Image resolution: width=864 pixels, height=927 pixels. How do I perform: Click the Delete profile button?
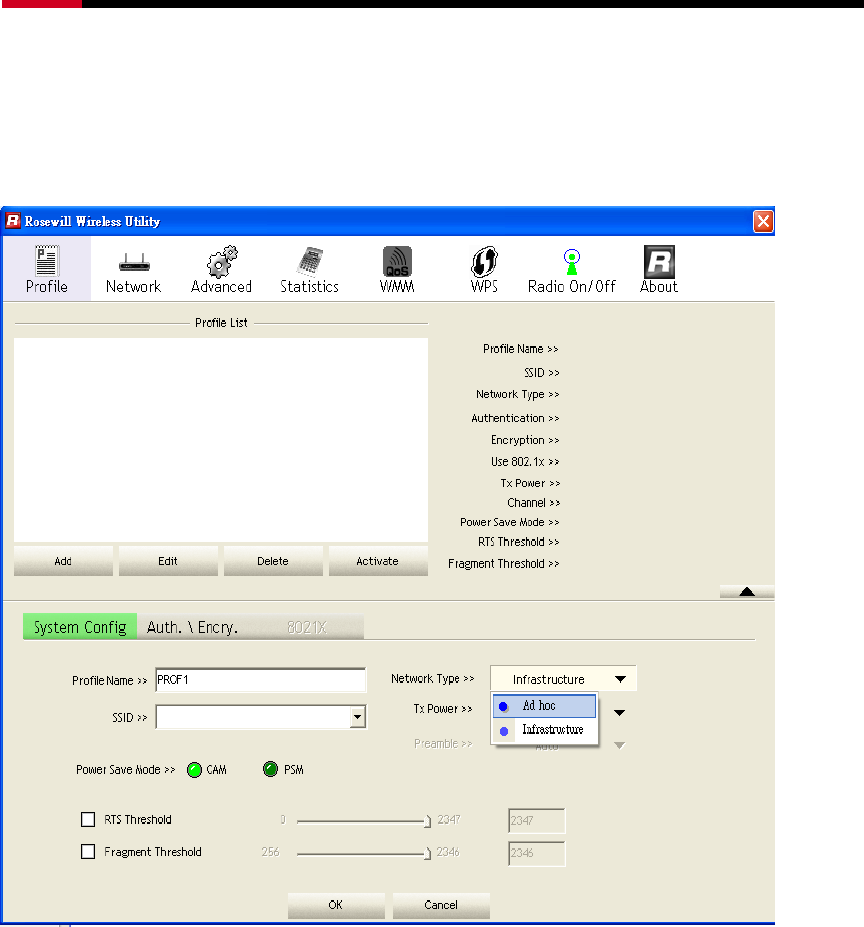[273, 561]
